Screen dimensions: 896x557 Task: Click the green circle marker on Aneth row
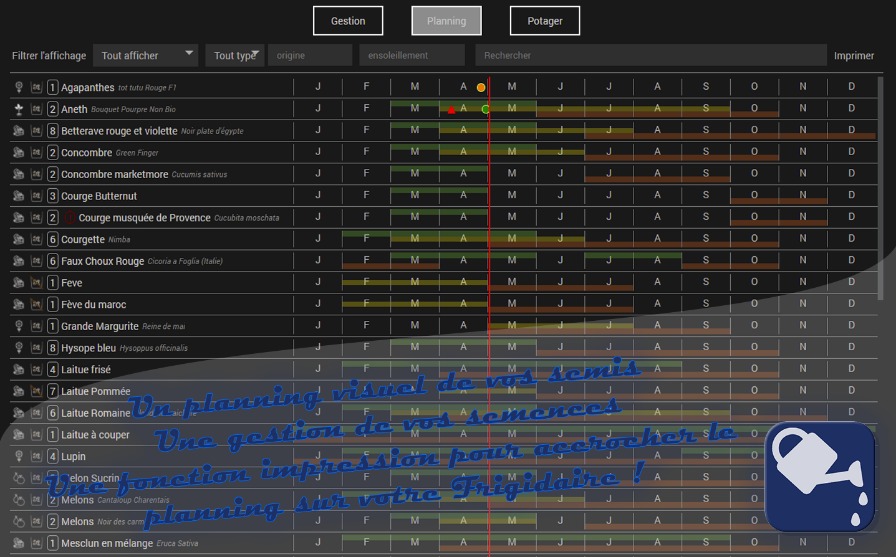click(x=485, y=109)
